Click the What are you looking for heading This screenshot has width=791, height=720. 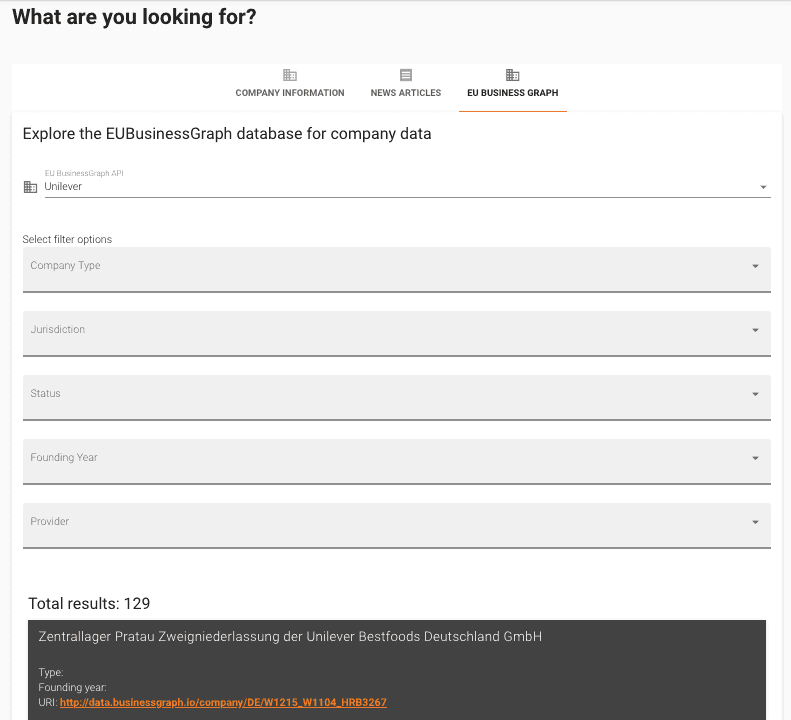click(134, 17)
